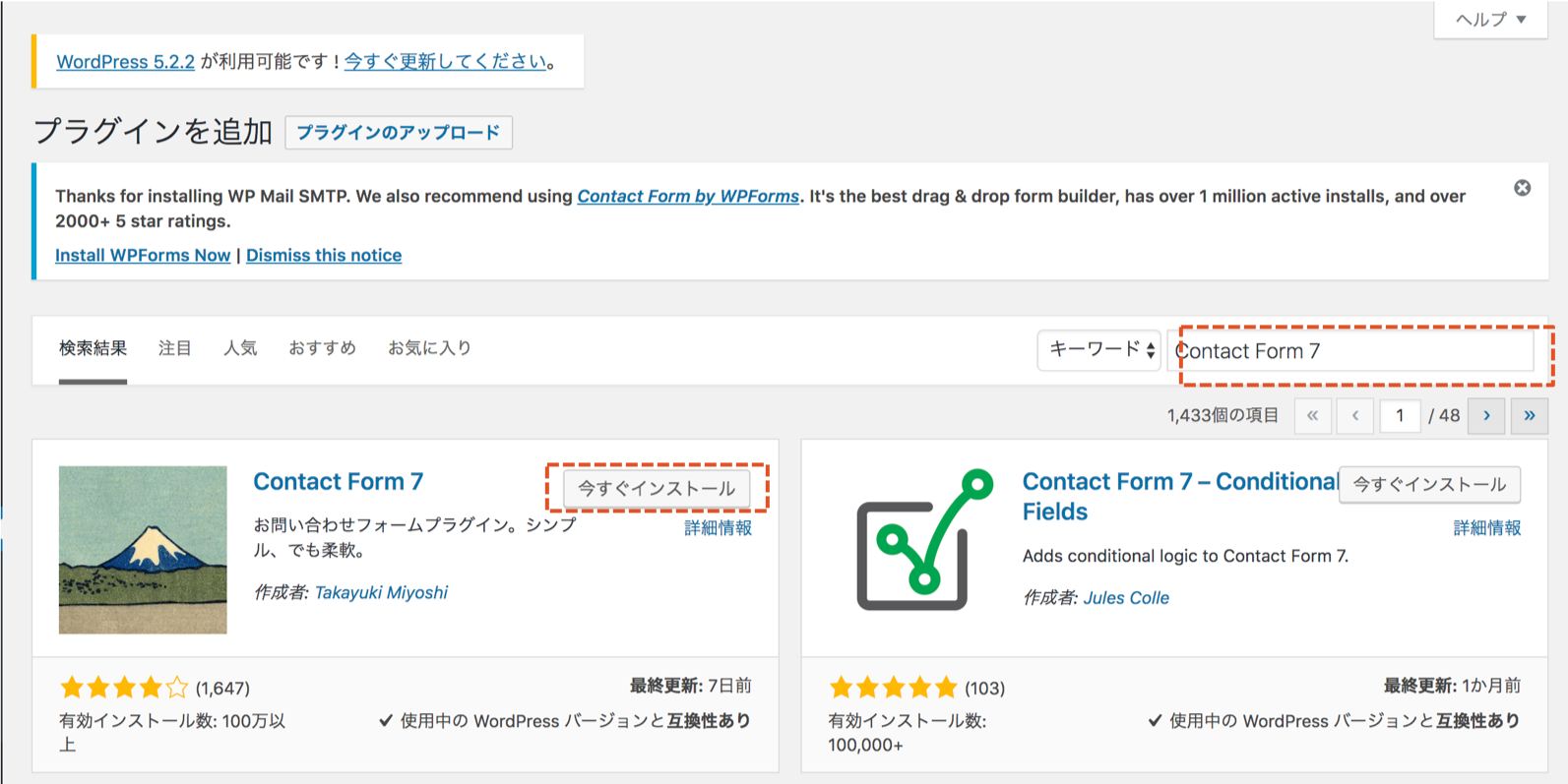Go to the next results page arrow
1568x784 pixels.
pyautogui.click(x=1486, y=416)
